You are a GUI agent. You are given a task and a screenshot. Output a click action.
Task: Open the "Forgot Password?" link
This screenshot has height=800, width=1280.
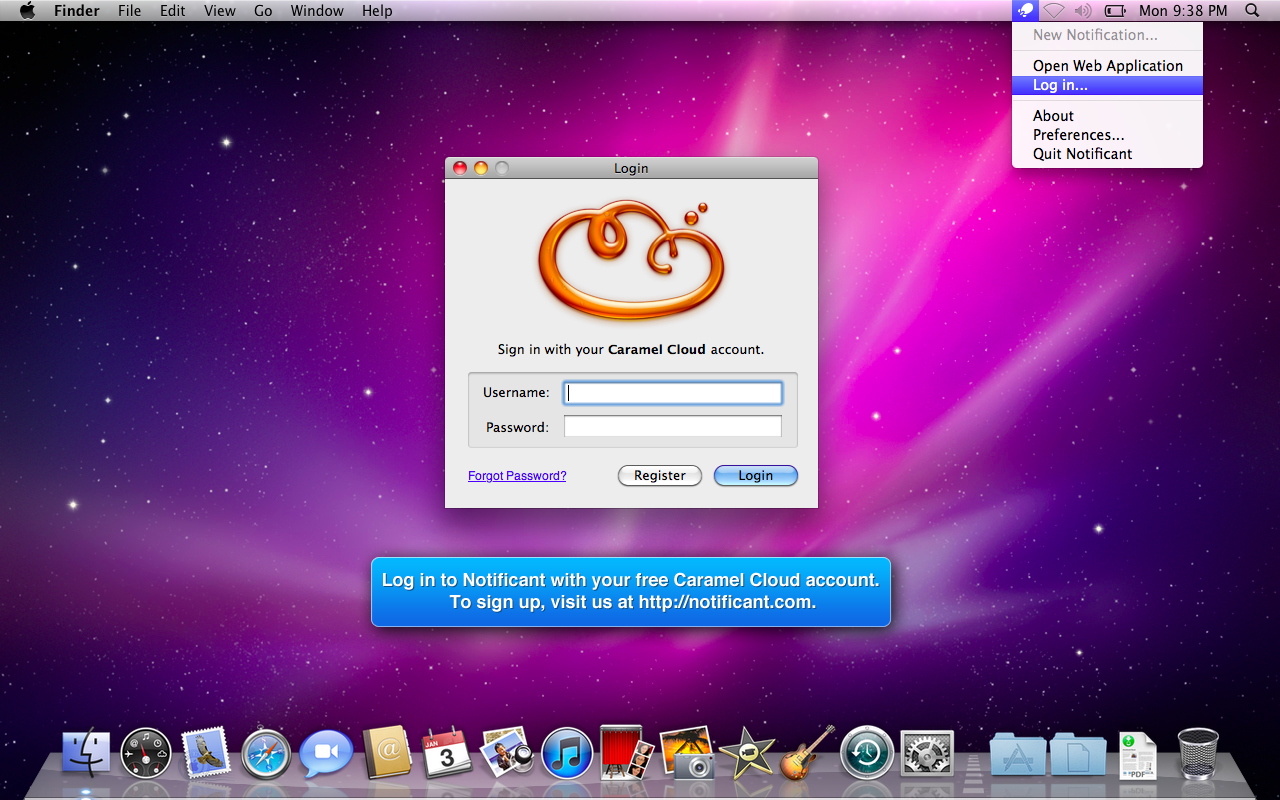[517, 475]
